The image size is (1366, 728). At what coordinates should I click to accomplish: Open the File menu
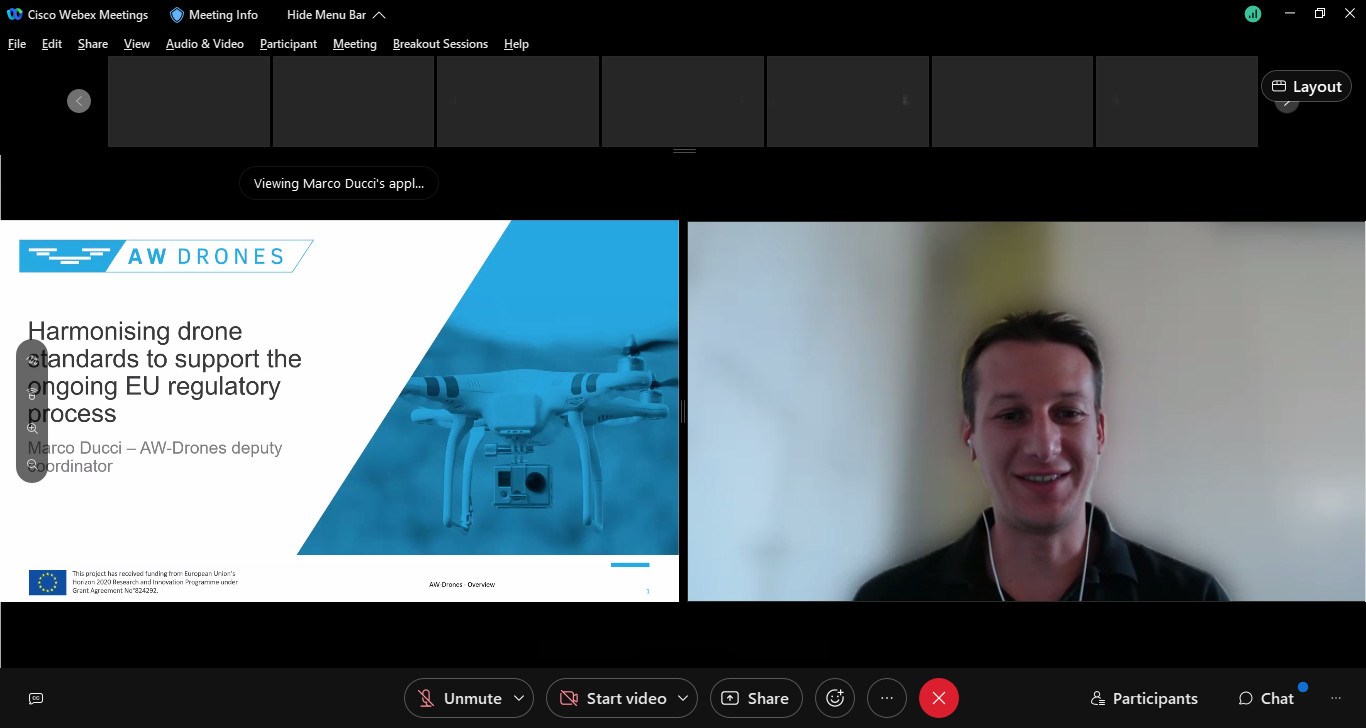tap(17, 44)
